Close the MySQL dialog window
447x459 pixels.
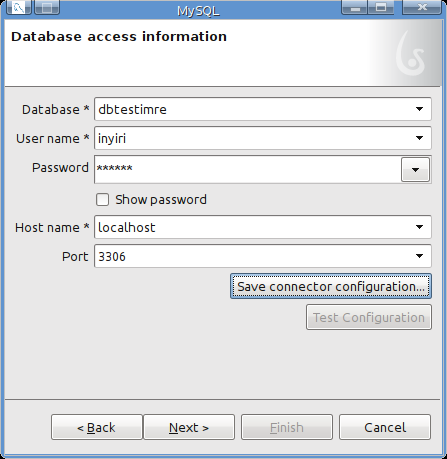pos(422,7)
